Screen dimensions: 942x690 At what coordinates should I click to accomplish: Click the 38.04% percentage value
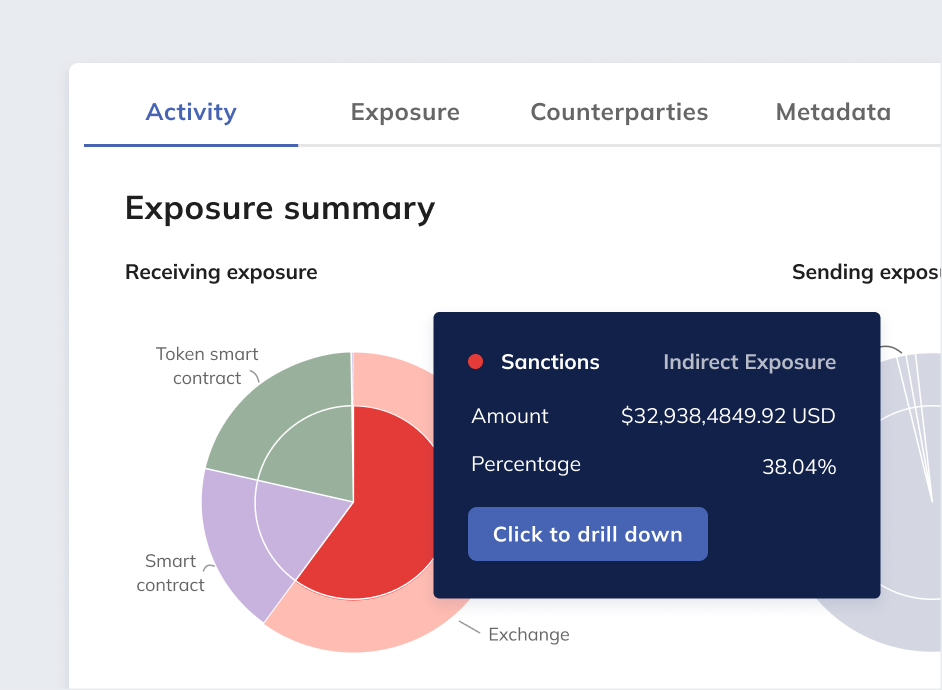pos(798,466)
